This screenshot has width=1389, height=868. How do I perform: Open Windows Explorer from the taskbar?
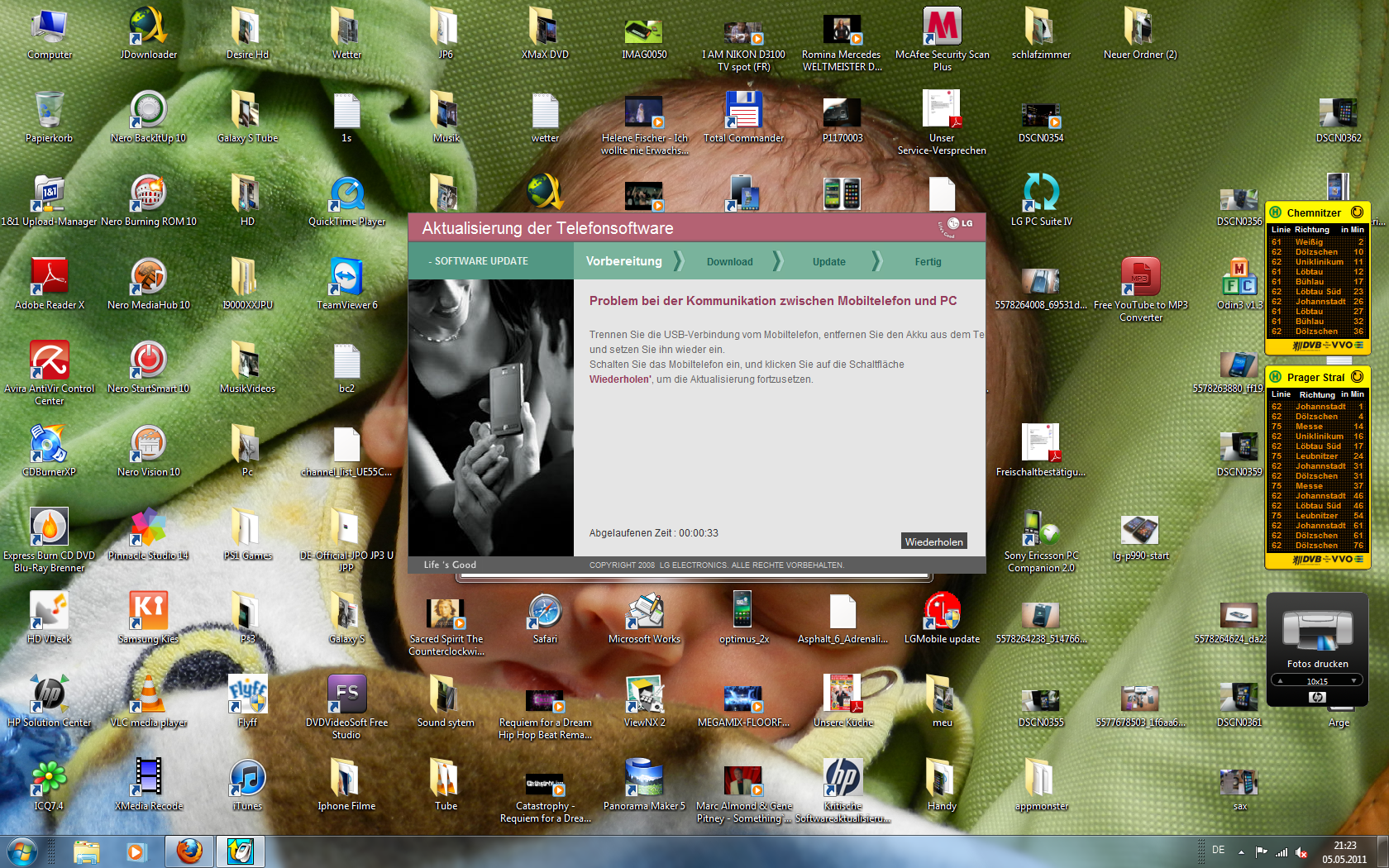(87, 851)
